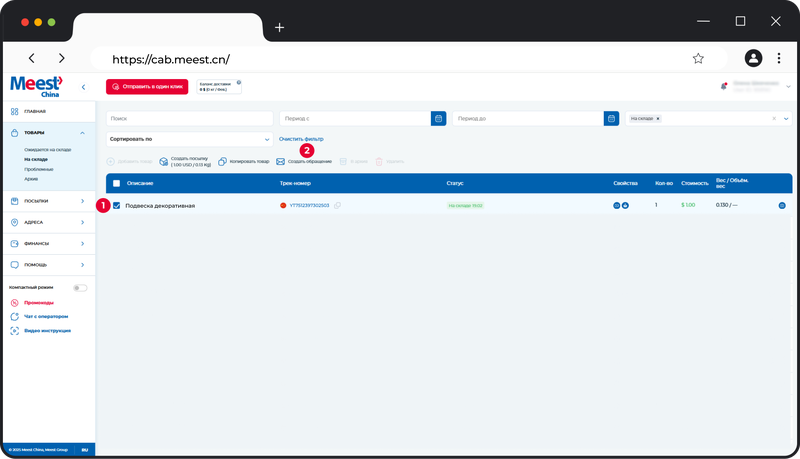800x459 pixels.
Task: Open the 'Сортировать по' dropdown
Action: coord(189,139)
